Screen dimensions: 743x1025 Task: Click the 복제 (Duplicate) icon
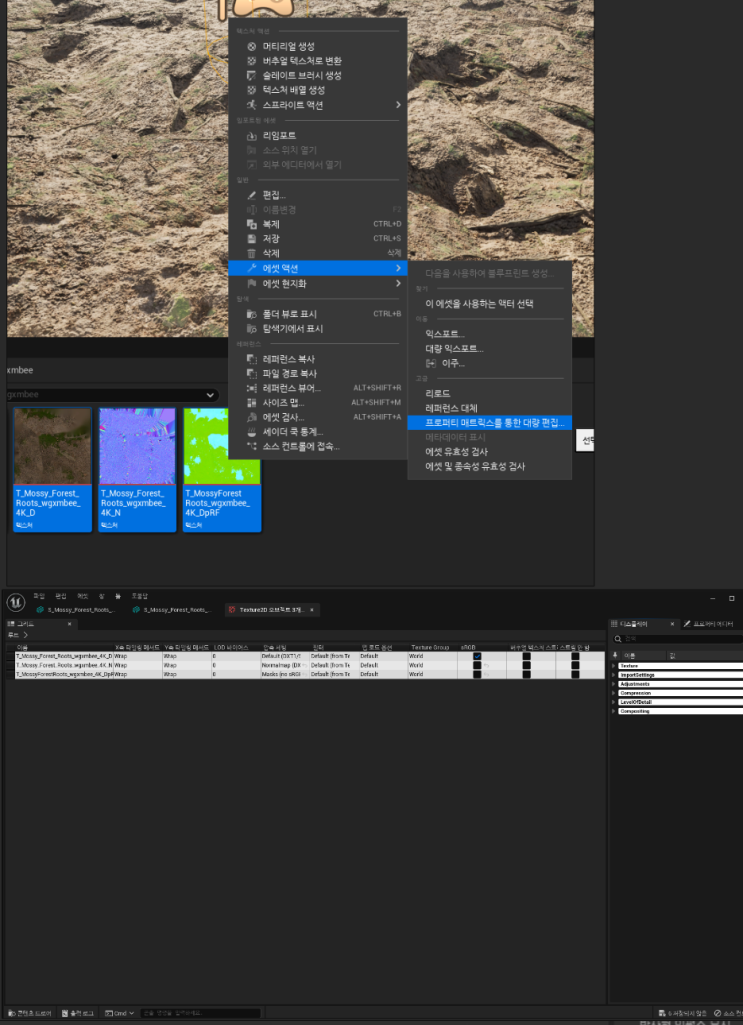[x=252, y=224]
